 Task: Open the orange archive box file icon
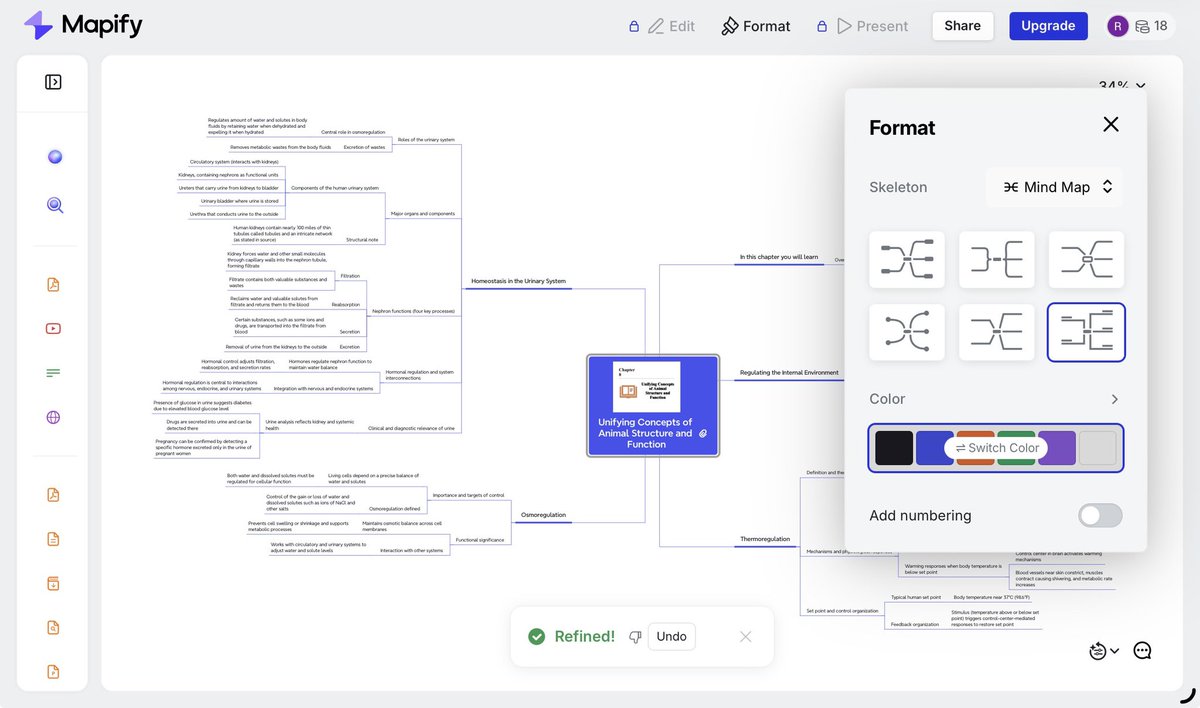54,583
